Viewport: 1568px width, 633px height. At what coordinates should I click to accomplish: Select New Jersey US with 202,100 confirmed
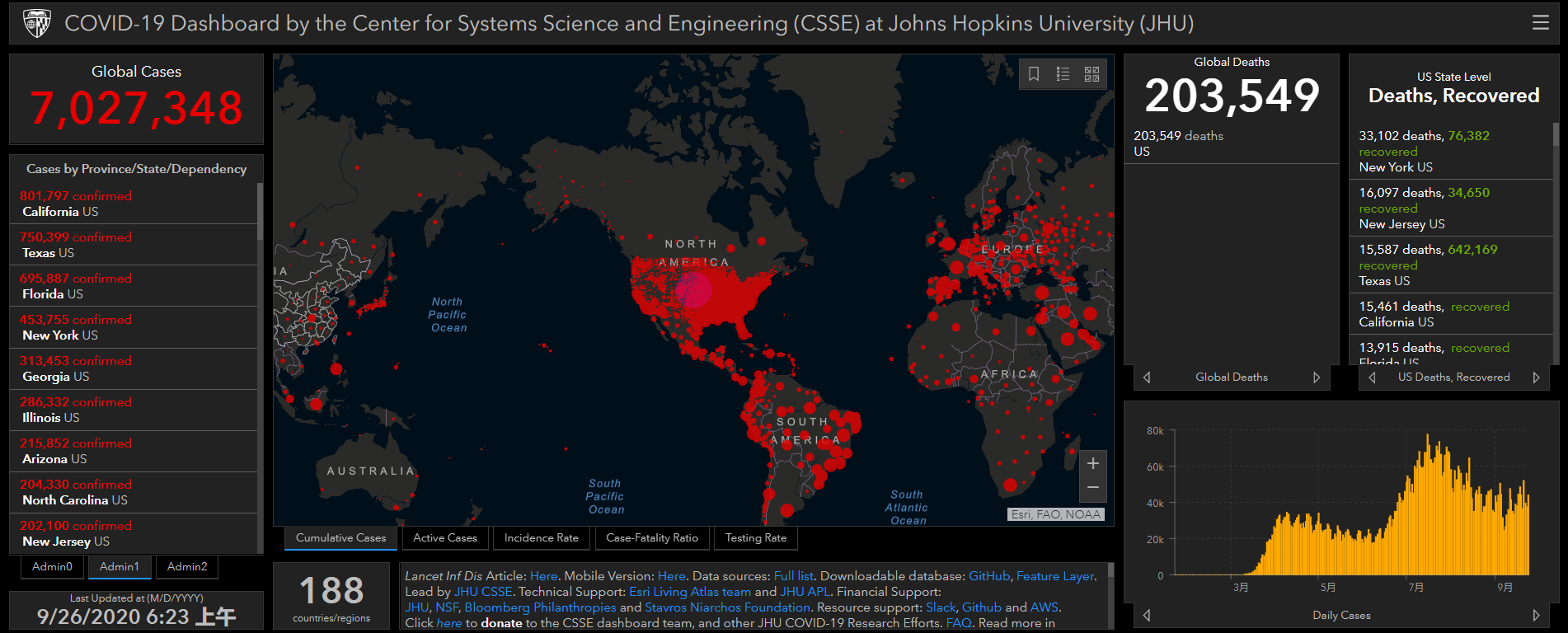click(134, 533)
